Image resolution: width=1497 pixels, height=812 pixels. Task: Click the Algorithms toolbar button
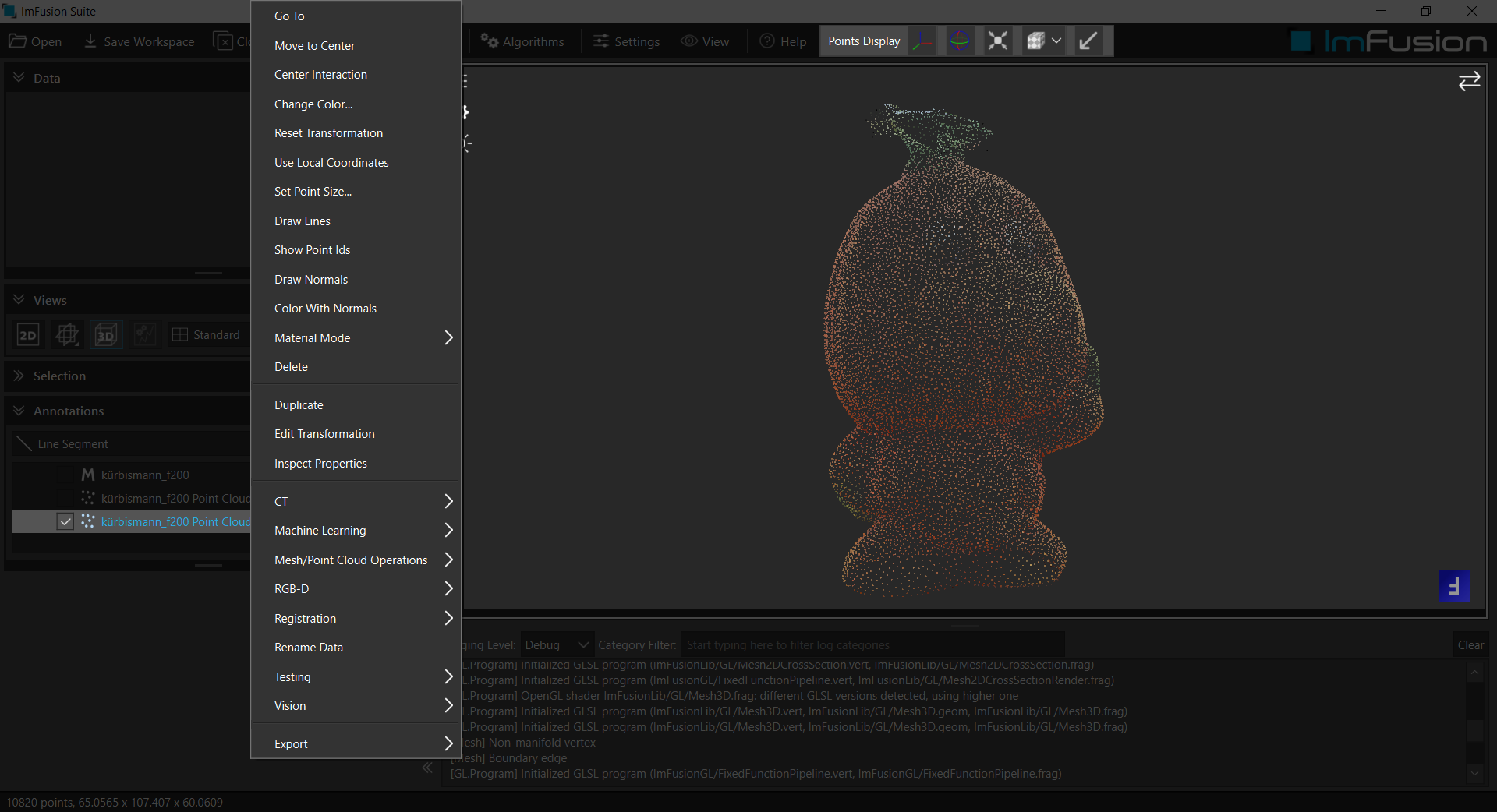pyautogui.click(x=522, y=41)
